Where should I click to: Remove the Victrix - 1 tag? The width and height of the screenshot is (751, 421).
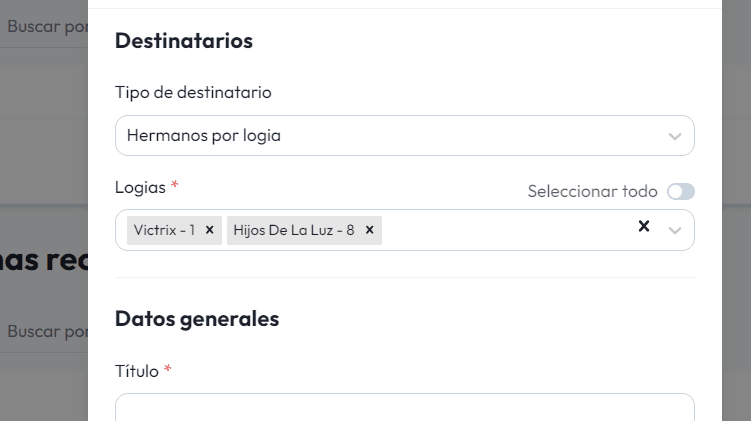209,230
